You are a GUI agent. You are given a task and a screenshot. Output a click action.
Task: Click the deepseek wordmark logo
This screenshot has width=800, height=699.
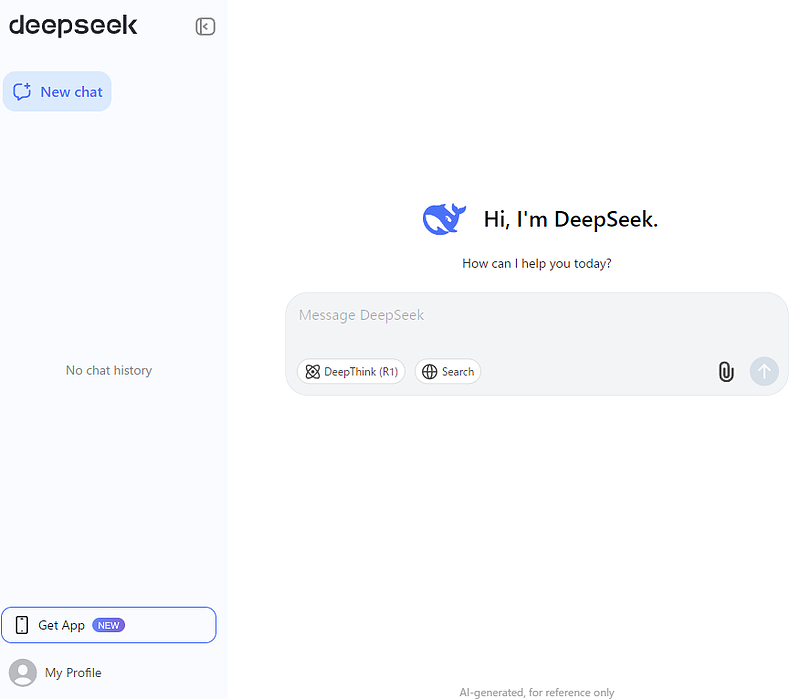(73, 26)
